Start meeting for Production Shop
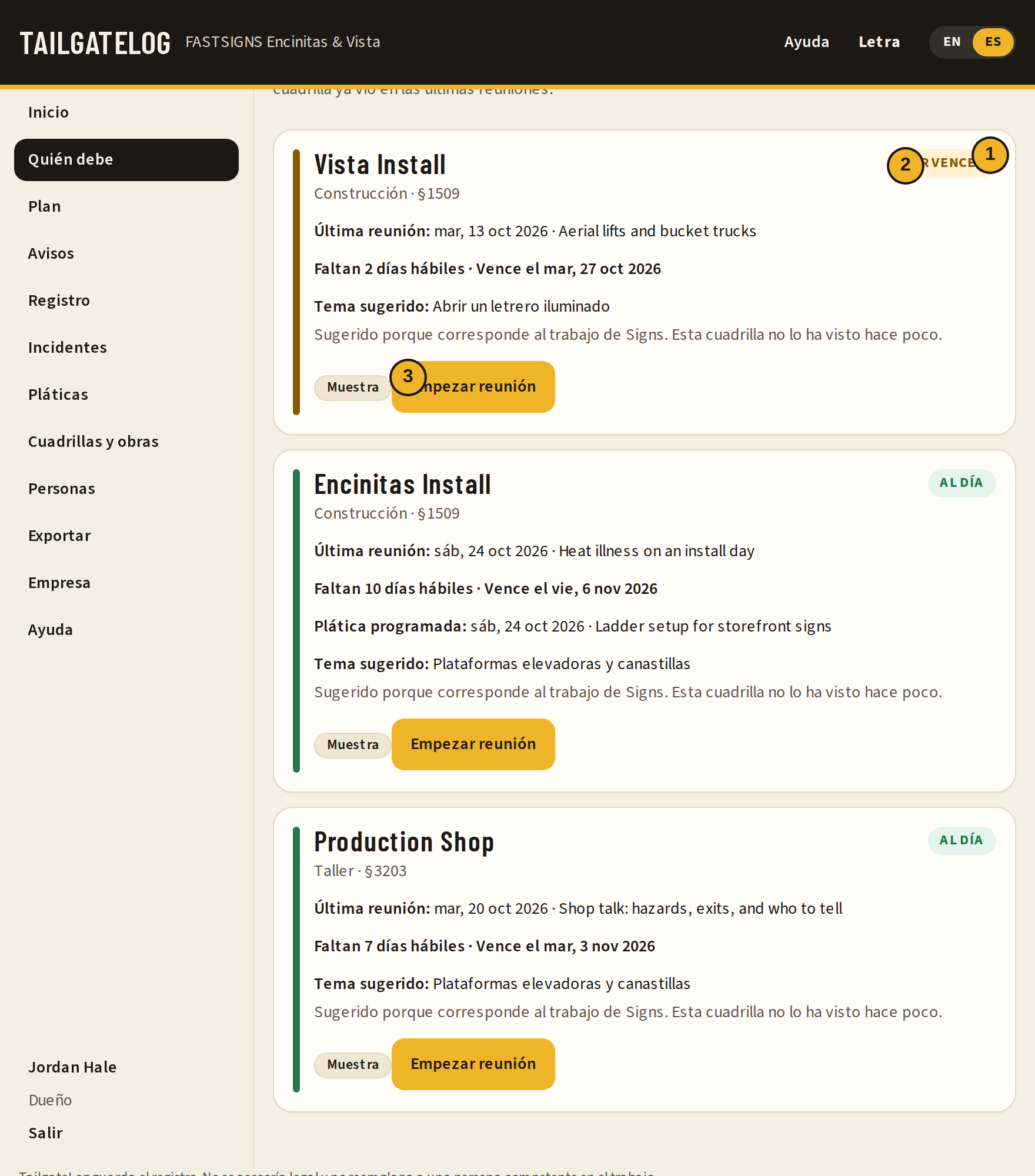The height and width of the screenshot is (1176, 1035). [473, 1064]
